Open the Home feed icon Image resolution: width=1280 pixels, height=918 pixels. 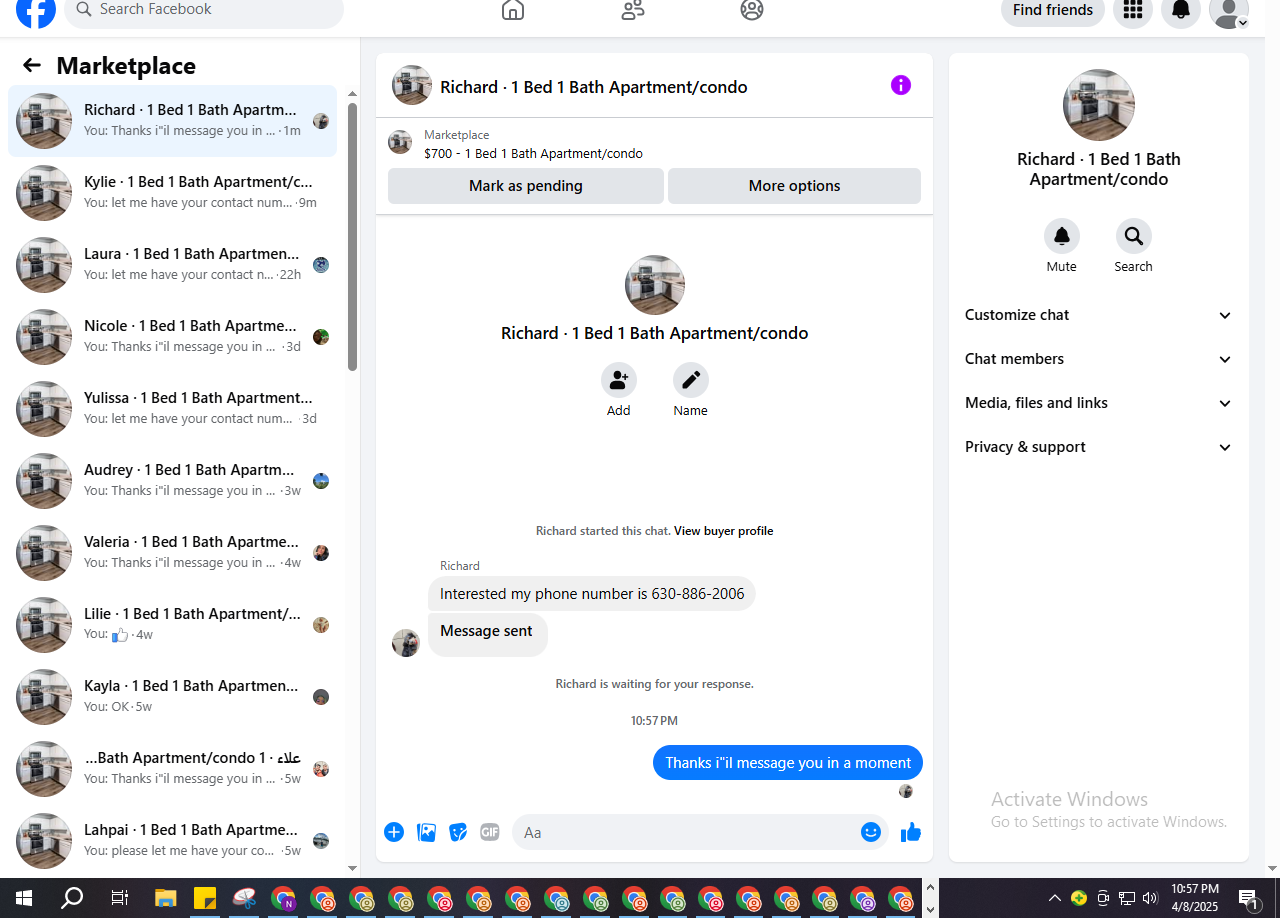513,10
